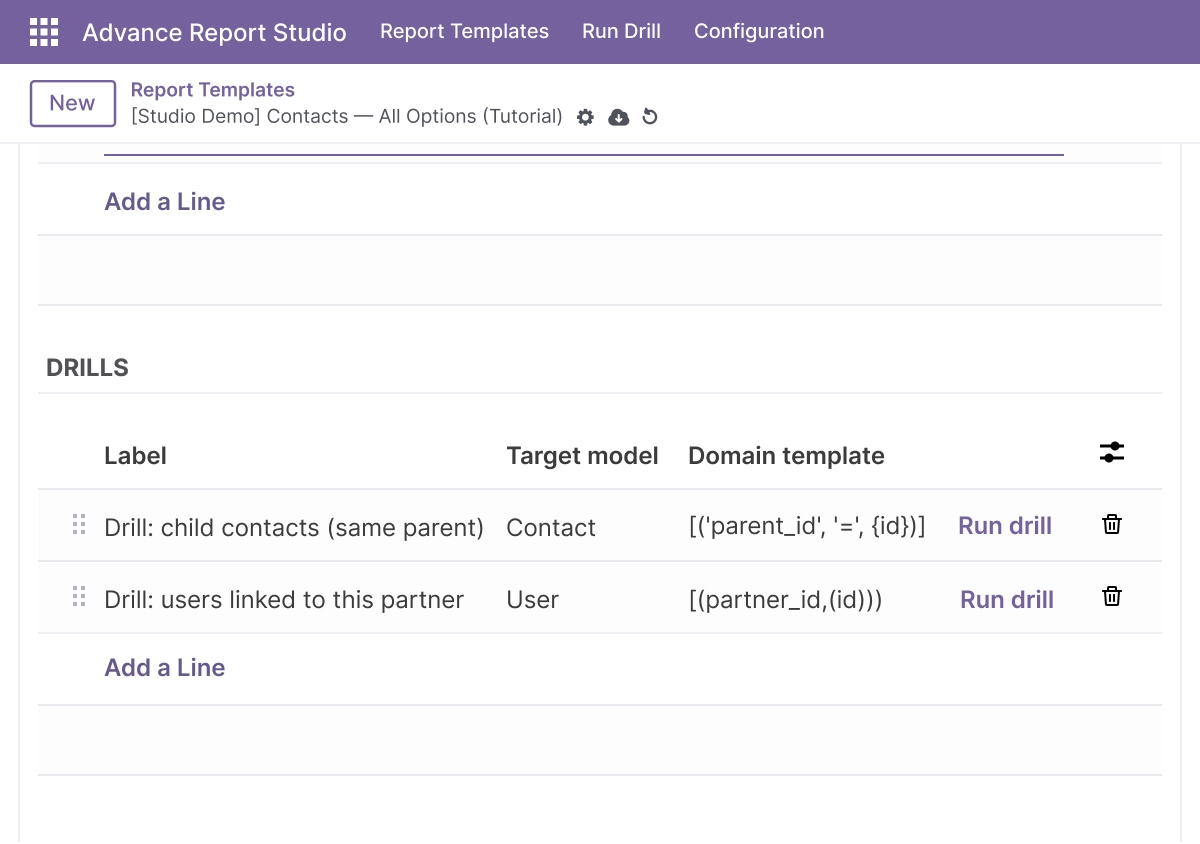This screenshot has height=844, width=1200.
Task: Go to Report Templates breadcrumb link
Action: 213,90
